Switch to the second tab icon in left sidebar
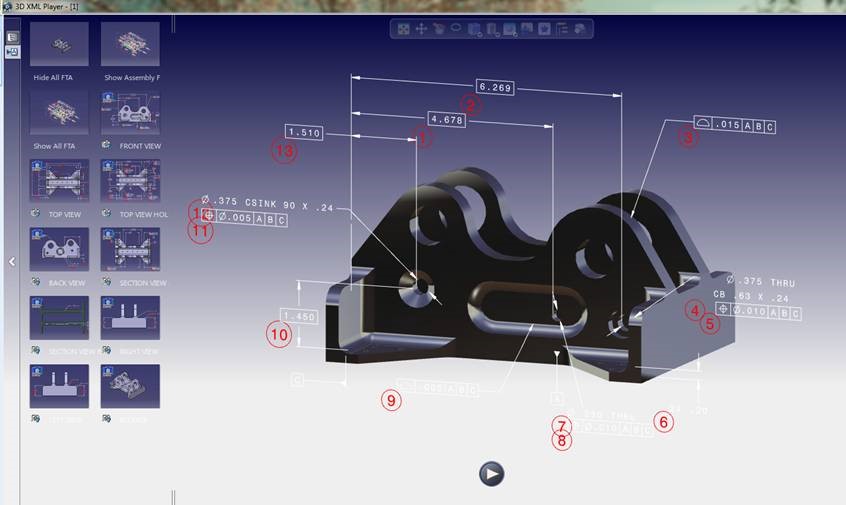The image size is (846, 505). coord(12,52)
